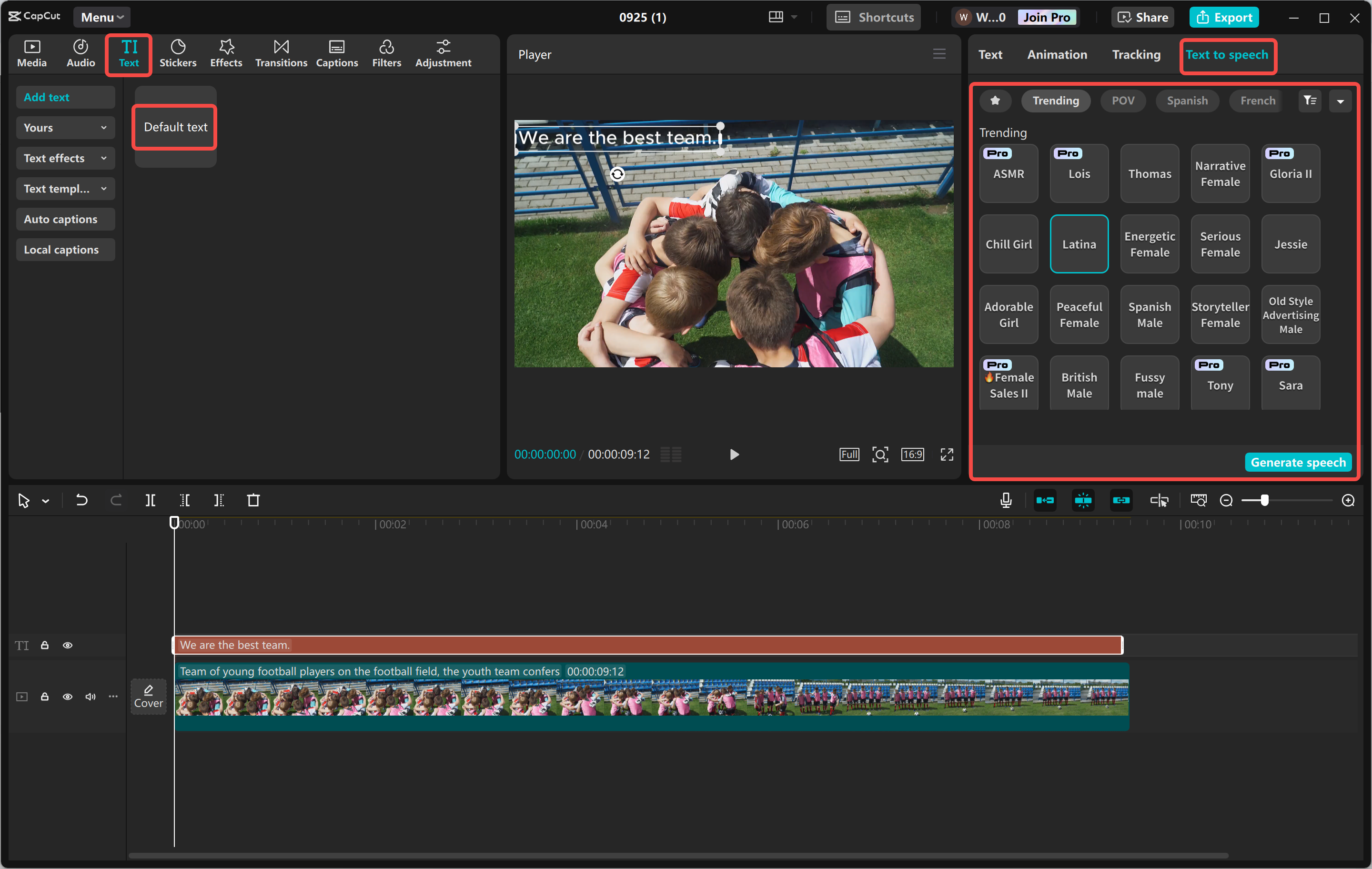Viewport: 1372px width, 869px height.
Task: Click the Generate speech button
Action: (x=1297, y=462)
